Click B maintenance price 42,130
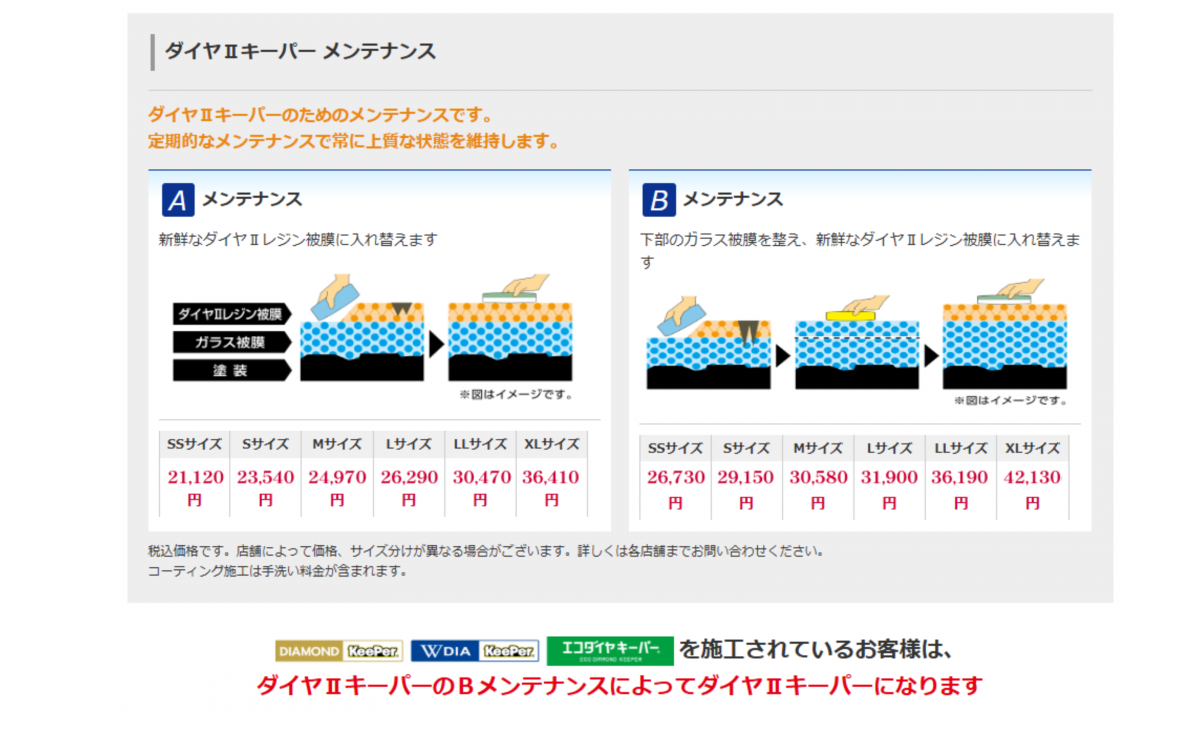This screenshot has height=755, width=1200. click(1032, 478)
